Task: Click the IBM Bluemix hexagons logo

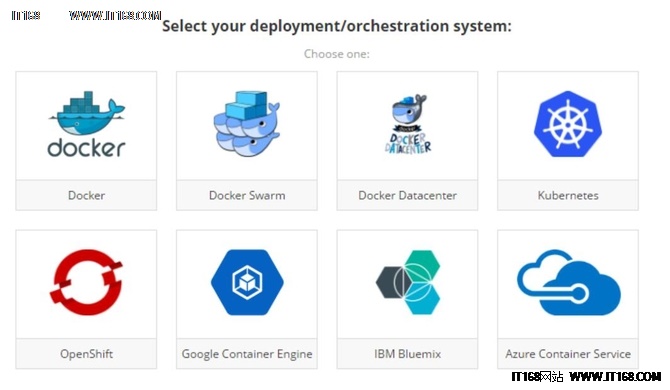Action: (408, 282)
